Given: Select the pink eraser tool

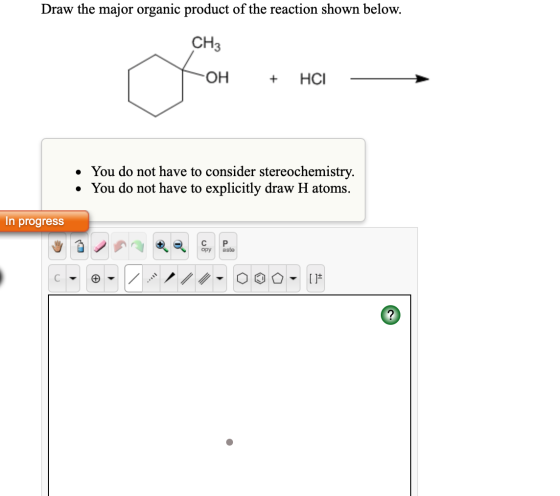Looking at the screenshot, I should tap(100, 246).
